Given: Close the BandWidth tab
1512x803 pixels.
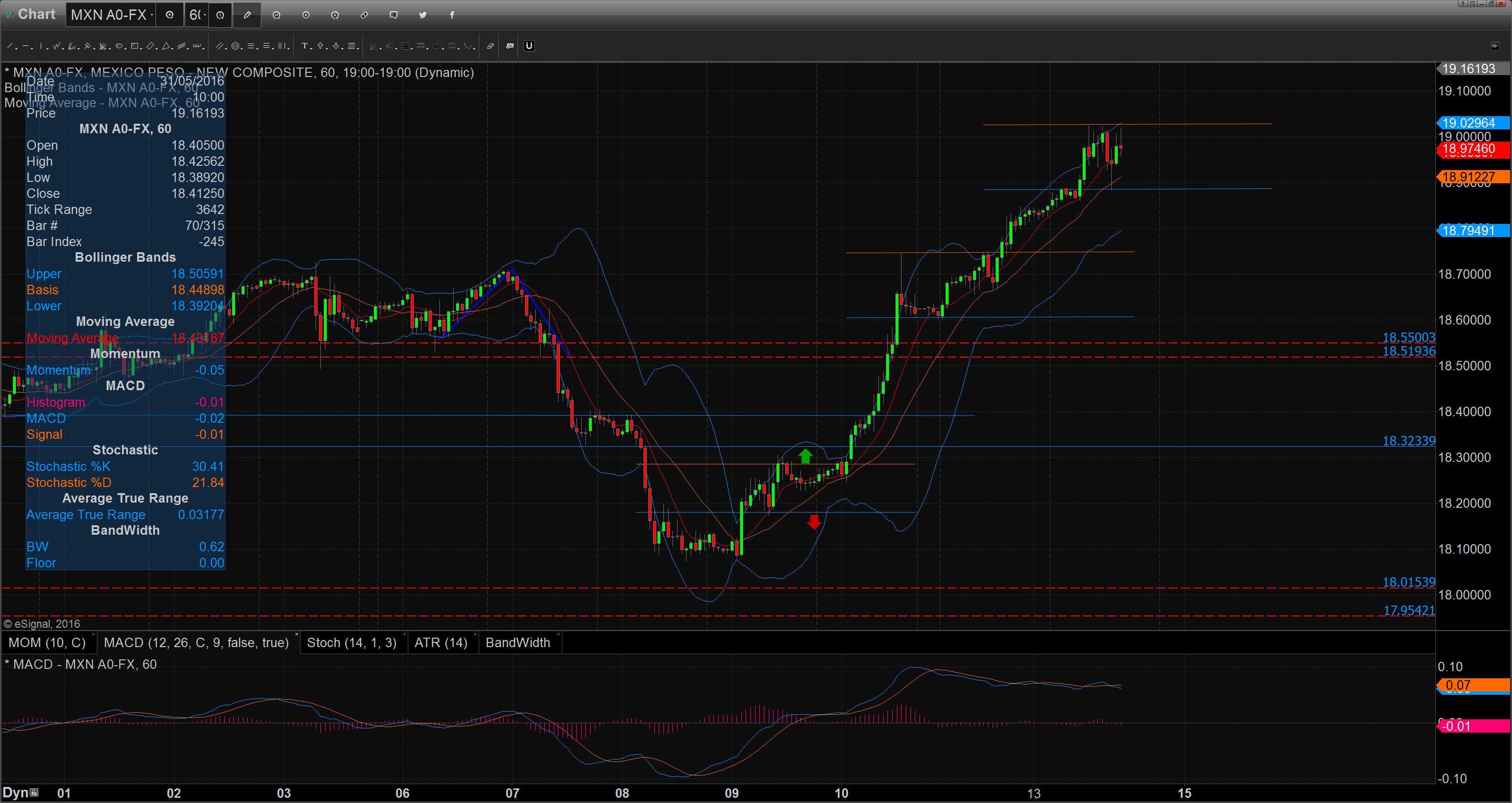Looking at the screenshot, I should [558, 634].
